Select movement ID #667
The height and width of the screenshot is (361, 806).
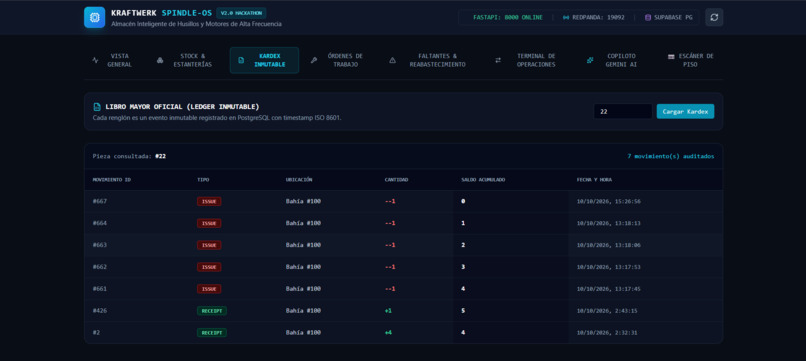100,202
